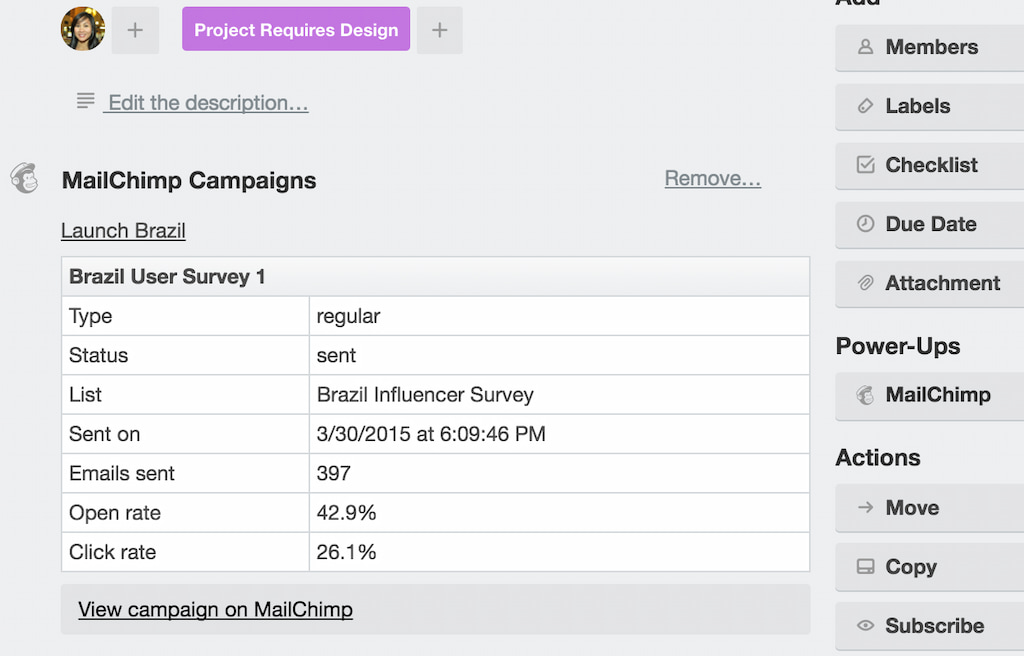Add a member with the plus button
This screenshot has width=1024, height=656.
click(135, 30)
